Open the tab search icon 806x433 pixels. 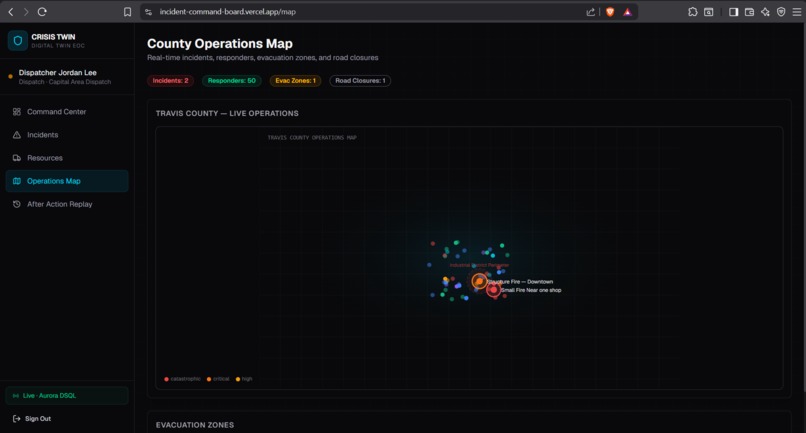(708, 12)
